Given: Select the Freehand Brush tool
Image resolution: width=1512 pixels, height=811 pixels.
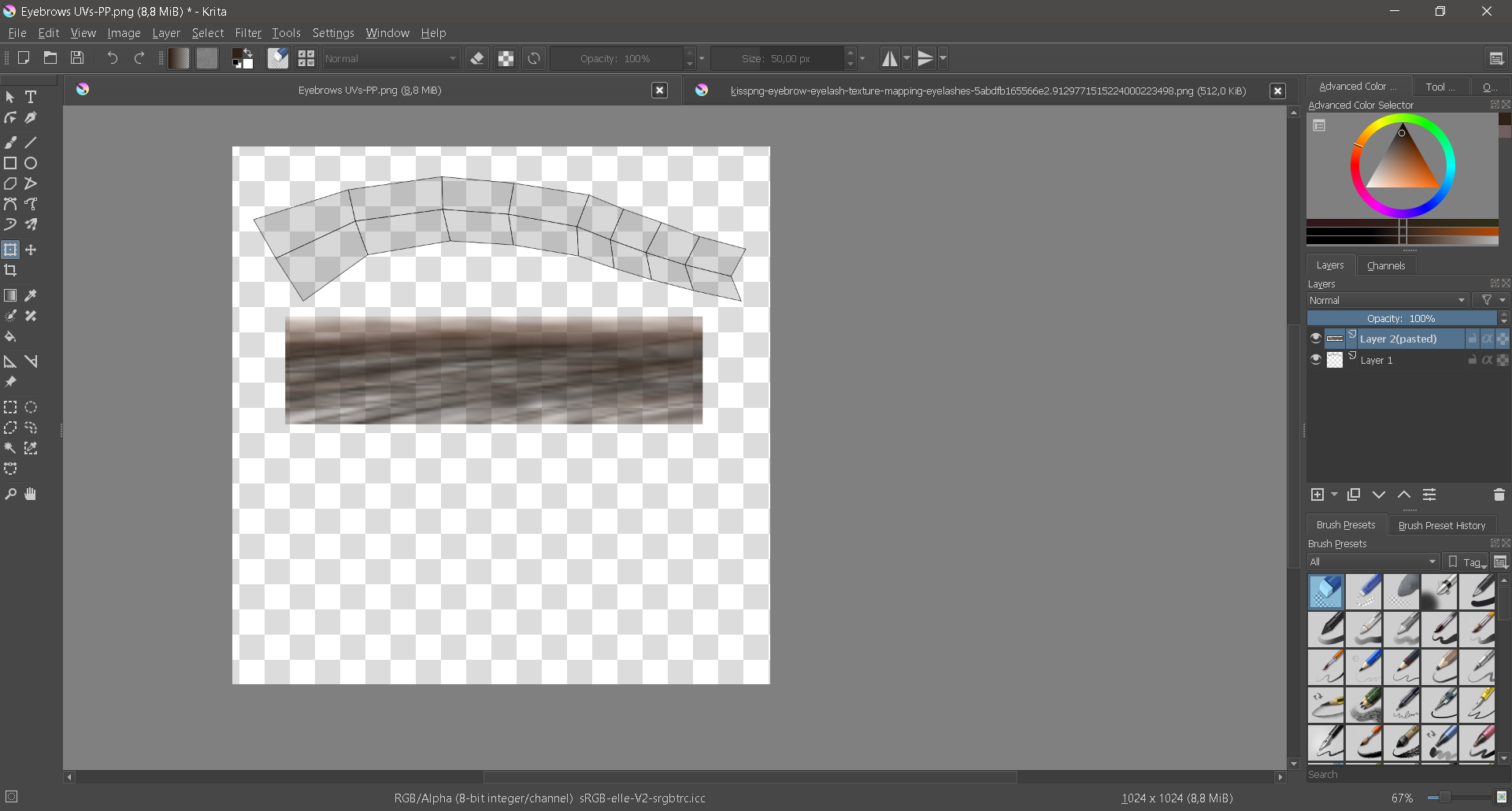Looking at the screenshot, I should [10, 143].
